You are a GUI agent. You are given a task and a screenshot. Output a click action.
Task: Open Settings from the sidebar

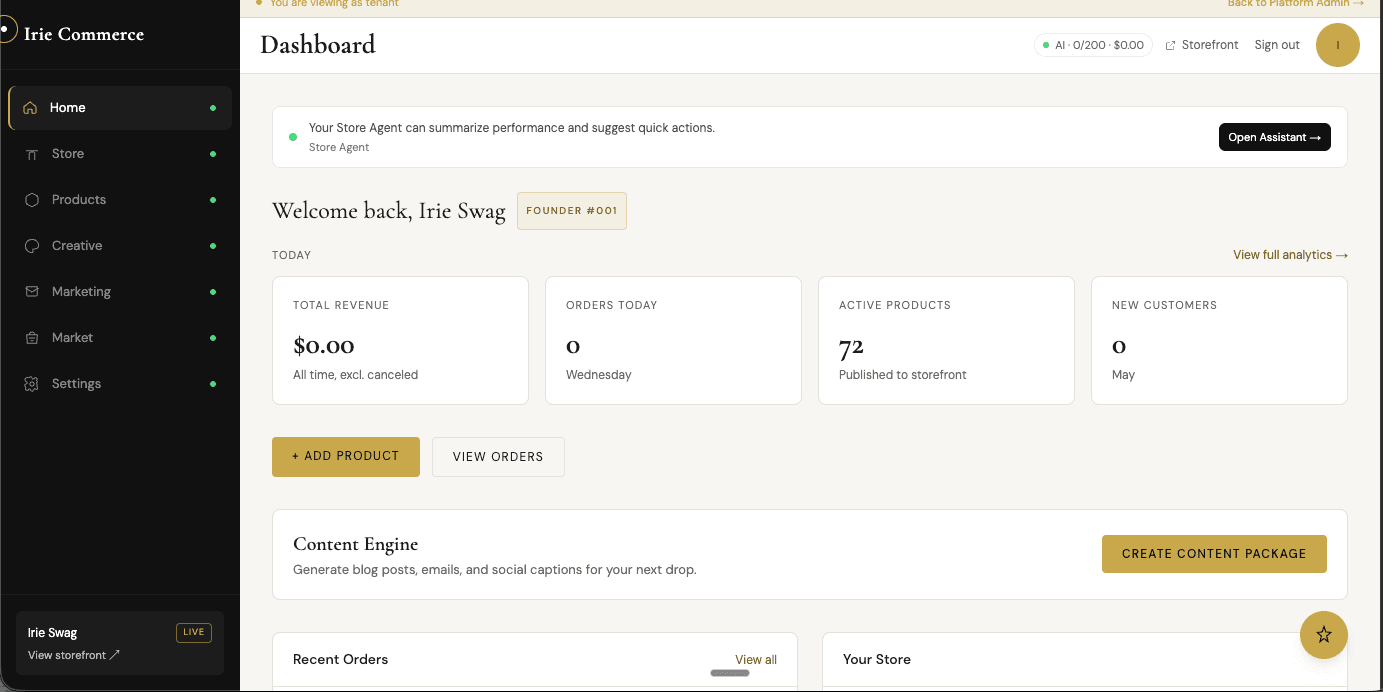coord(120,384)
